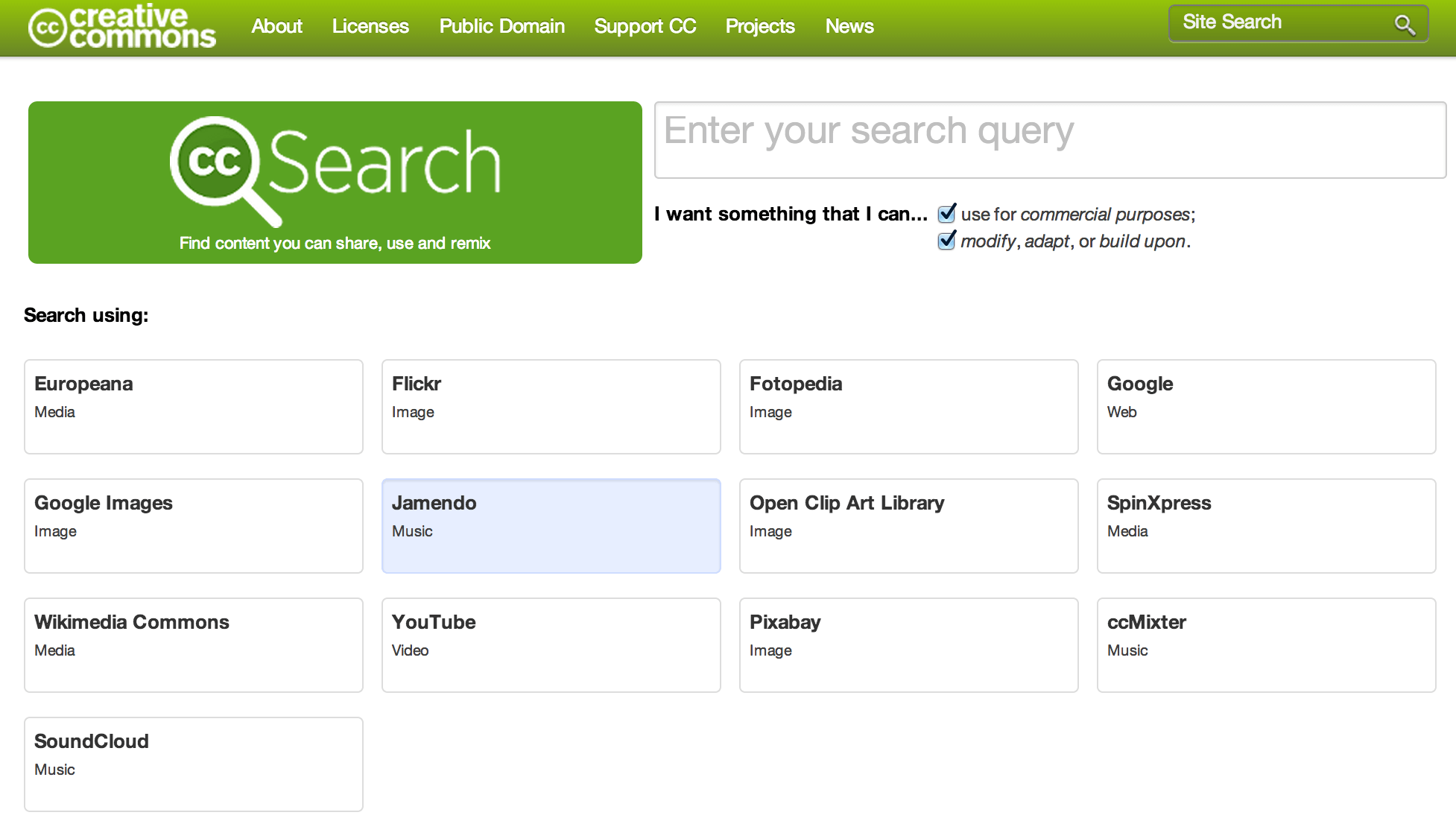Viewport: 1456px width, 824px height.
Task: Select Flickr image search
Action: [551, 407]
